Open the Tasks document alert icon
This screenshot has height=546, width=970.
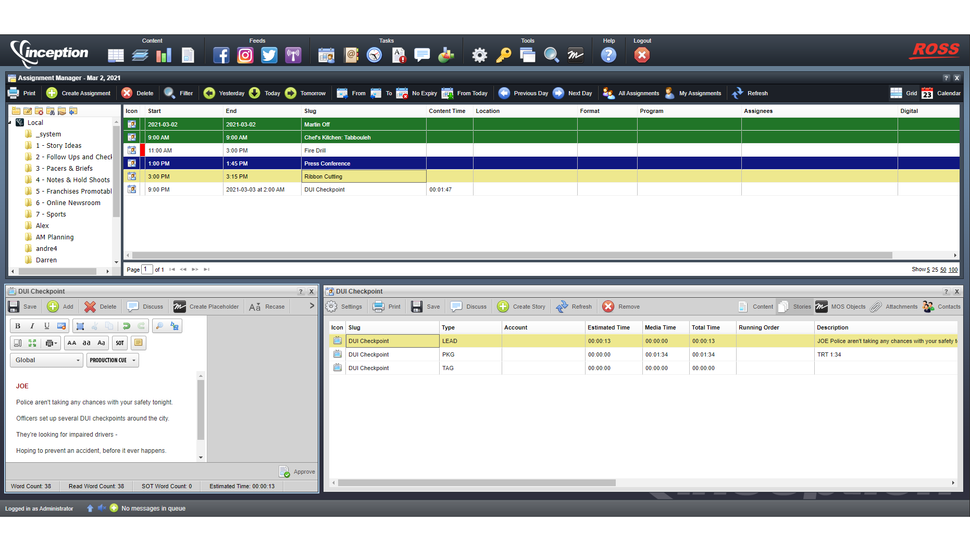[x=399, y=55]
